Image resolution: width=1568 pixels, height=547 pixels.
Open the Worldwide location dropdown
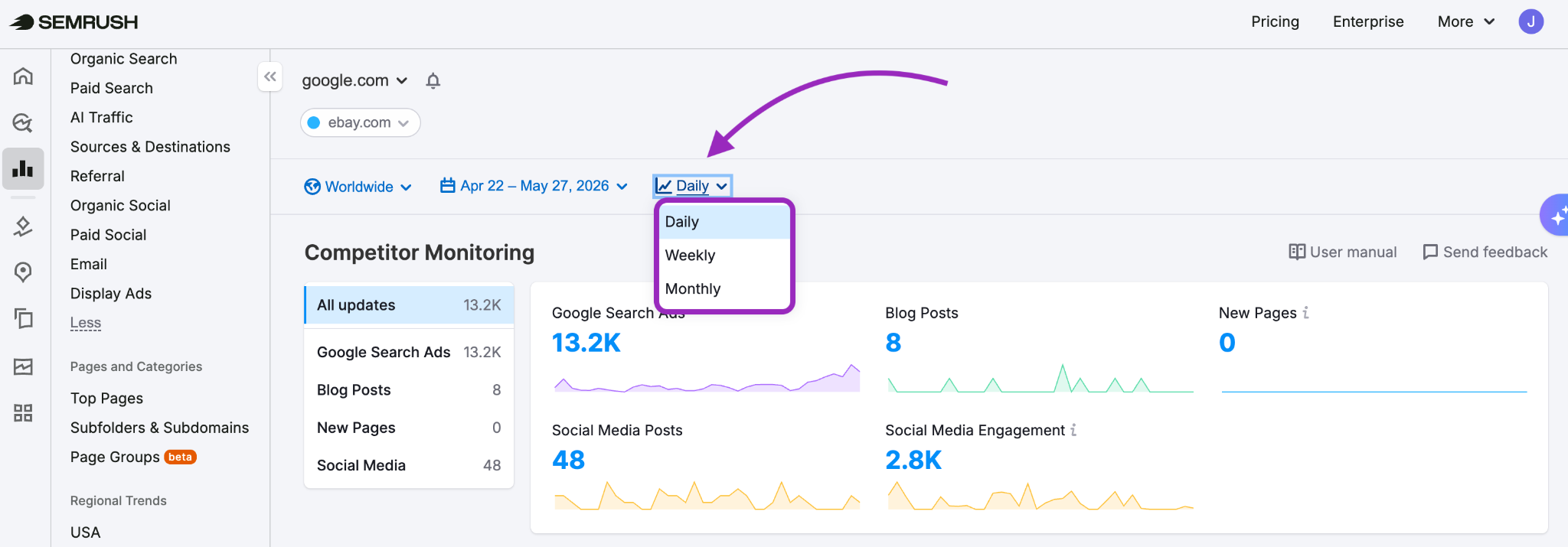[x=358, y=187]
